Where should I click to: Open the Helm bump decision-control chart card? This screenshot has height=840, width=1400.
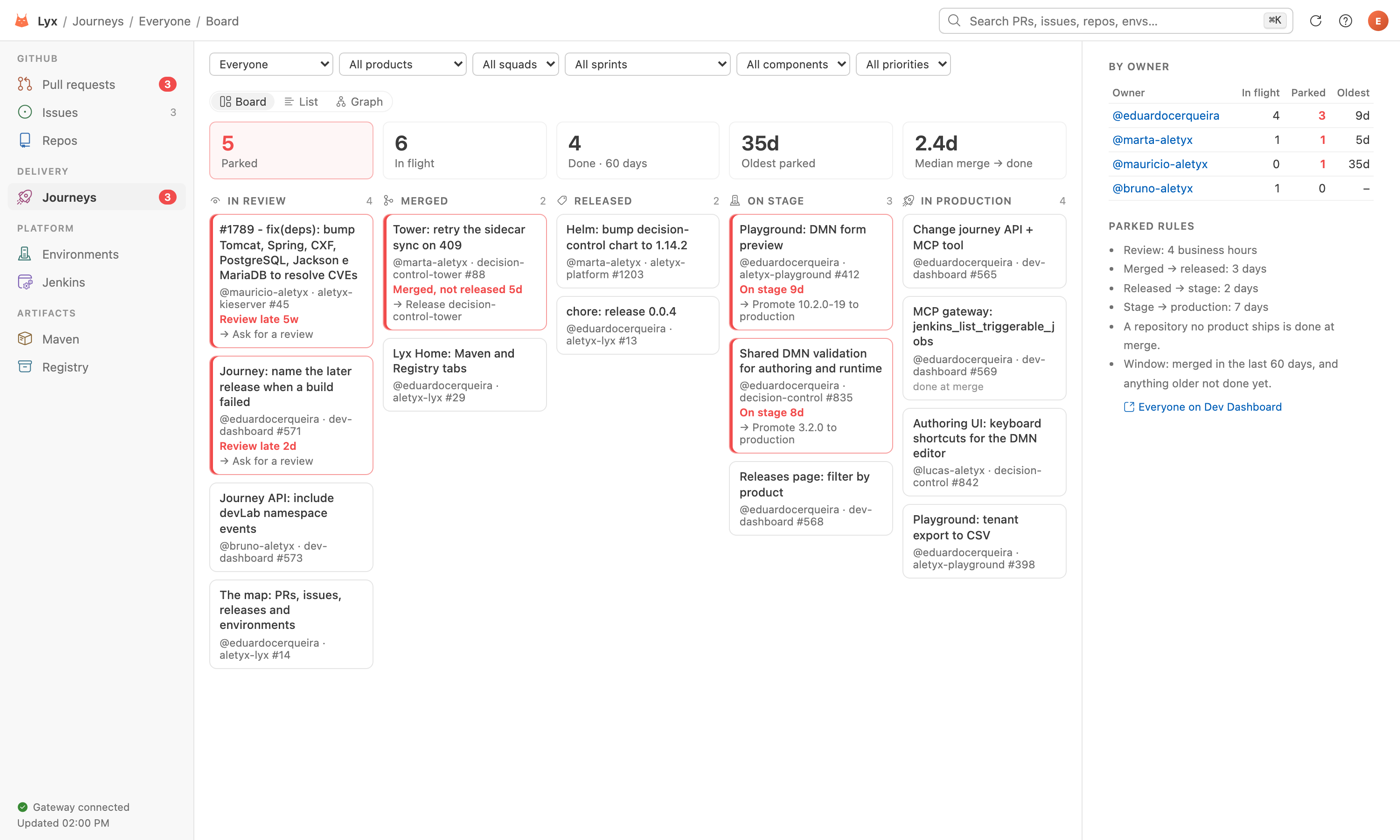(x=637, y=252)
